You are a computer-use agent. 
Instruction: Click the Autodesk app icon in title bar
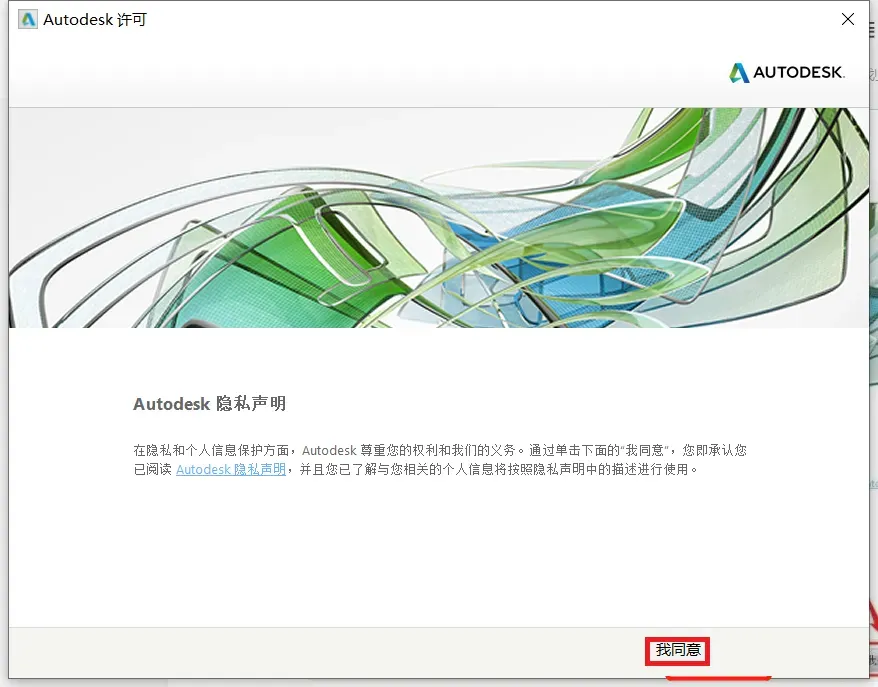coord(28,20)
